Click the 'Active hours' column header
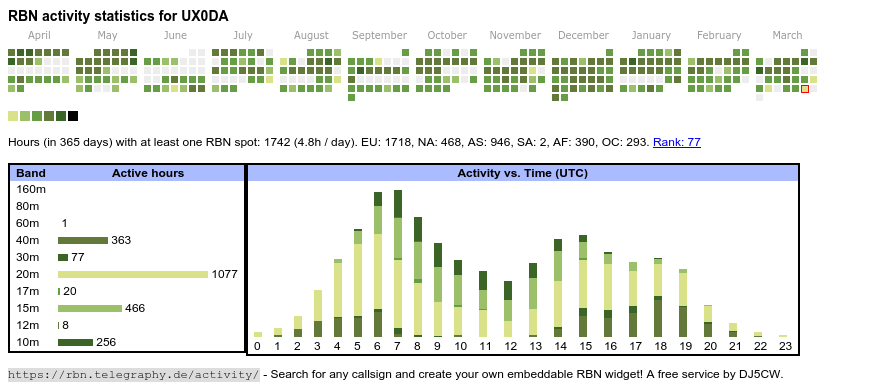The image size is (870, 390). (x=148, y=173)
